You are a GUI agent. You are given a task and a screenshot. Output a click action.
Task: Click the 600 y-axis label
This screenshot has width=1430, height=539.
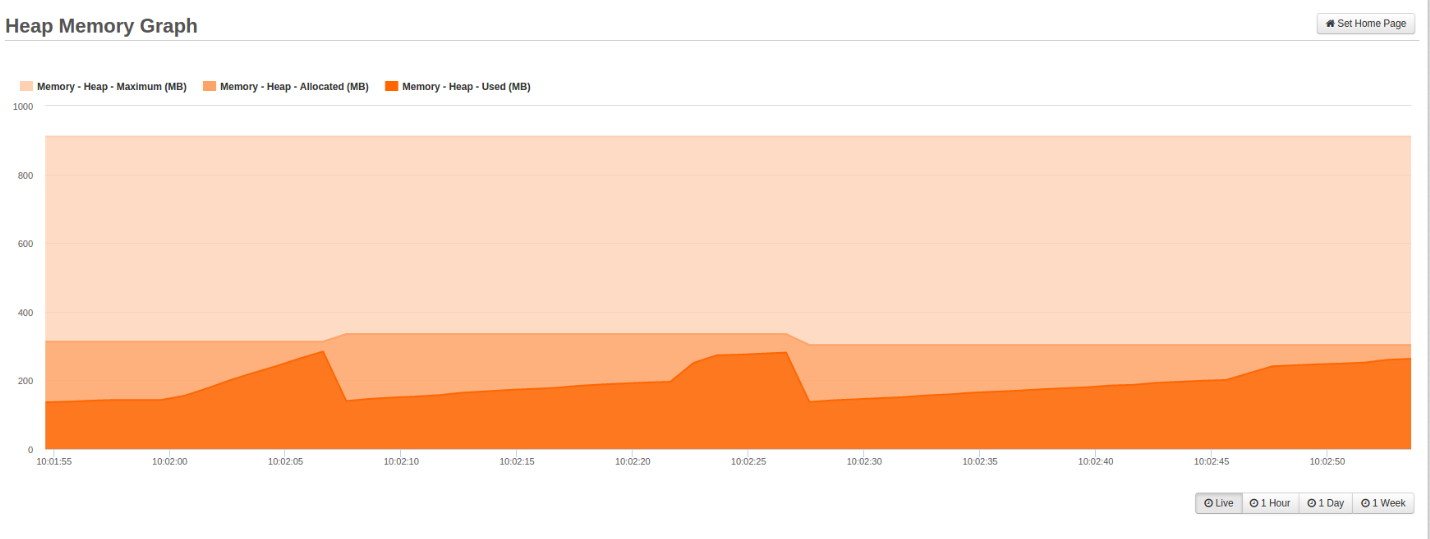26,244
